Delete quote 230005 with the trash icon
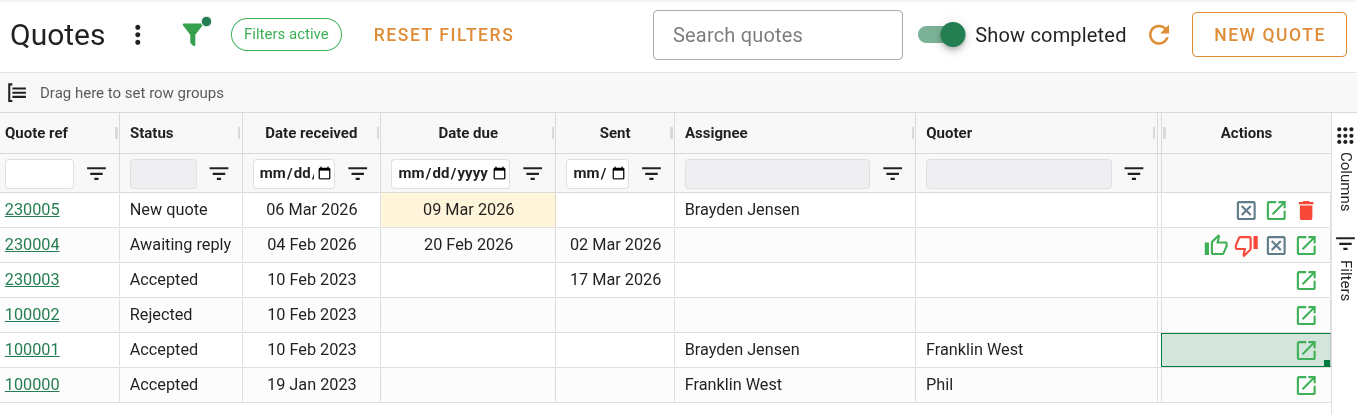Image resolution: width=1359 pixels, height=414 pixels. pos(1305,210)
